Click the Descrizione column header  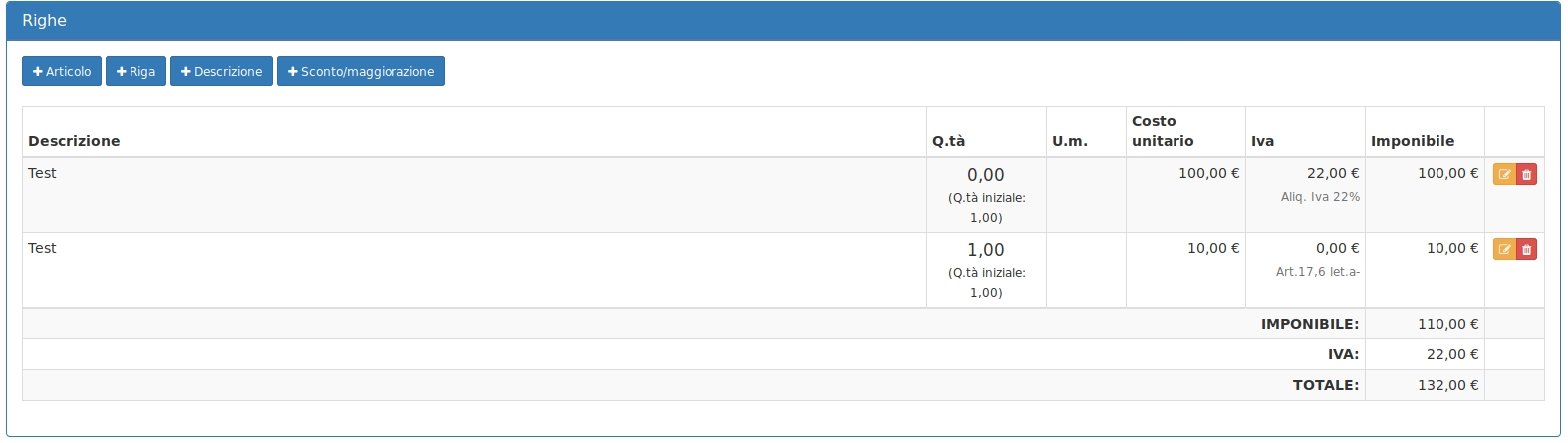point(74,141)
